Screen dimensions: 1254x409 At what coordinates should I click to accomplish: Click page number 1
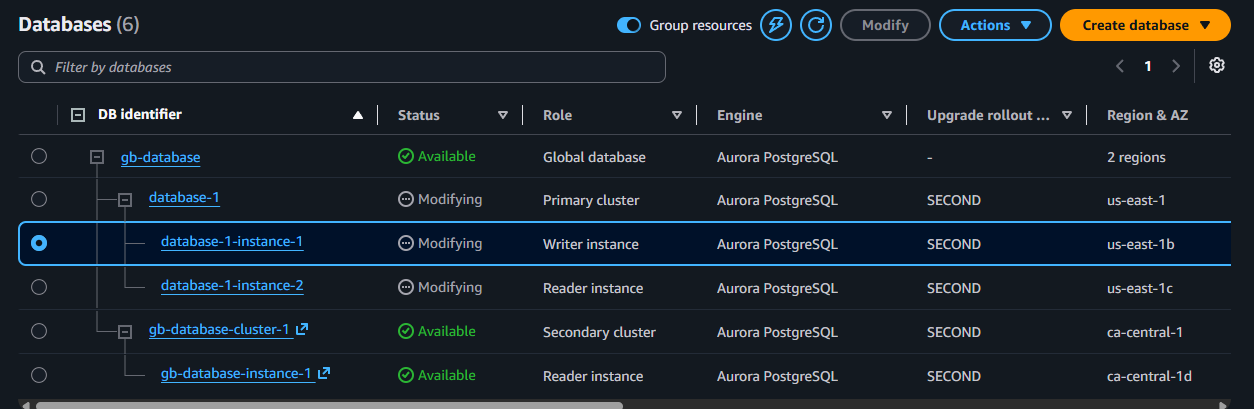(x=1148, y=66)
